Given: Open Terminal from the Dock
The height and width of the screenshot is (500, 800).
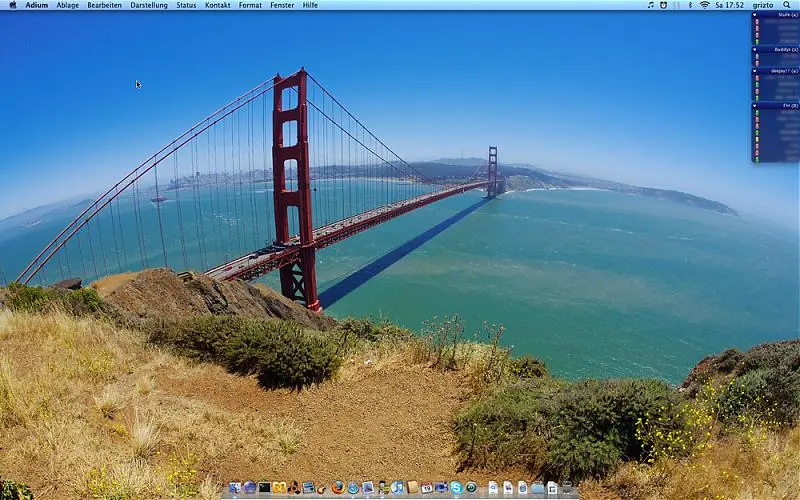Looking at the screenshot, I should pyautogui.click(x=264, y=488).
